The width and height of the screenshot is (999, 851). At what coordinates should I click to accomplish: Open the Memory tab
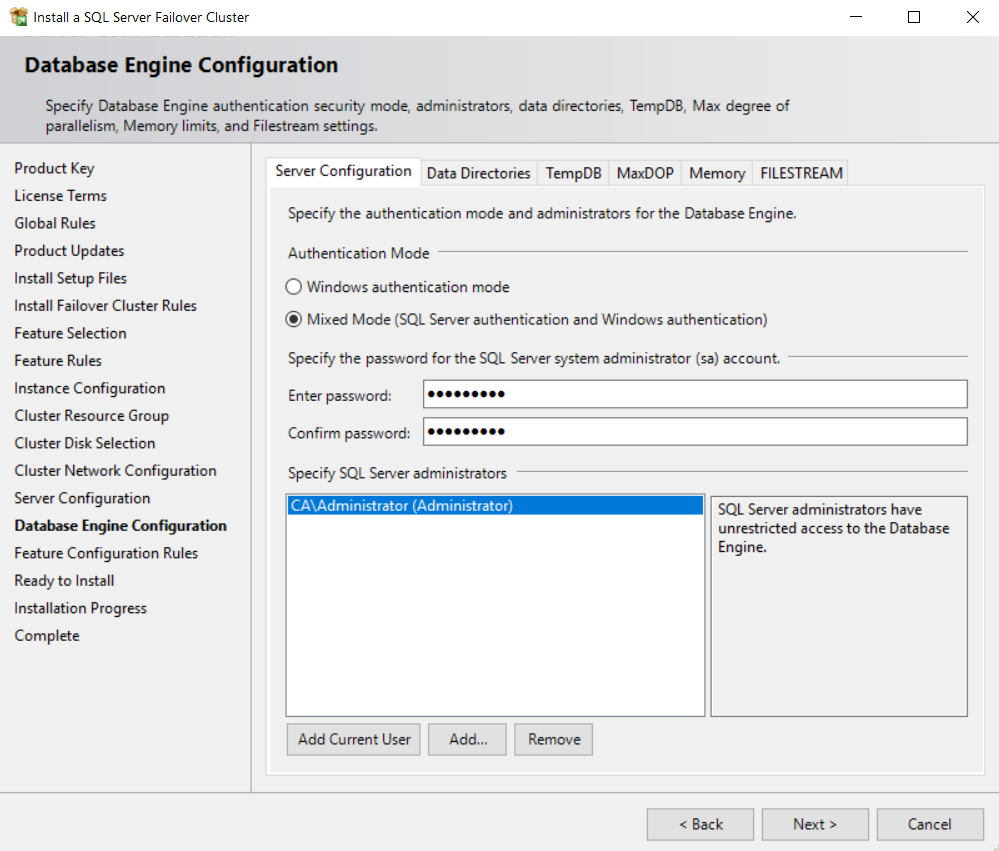point(717,173)
